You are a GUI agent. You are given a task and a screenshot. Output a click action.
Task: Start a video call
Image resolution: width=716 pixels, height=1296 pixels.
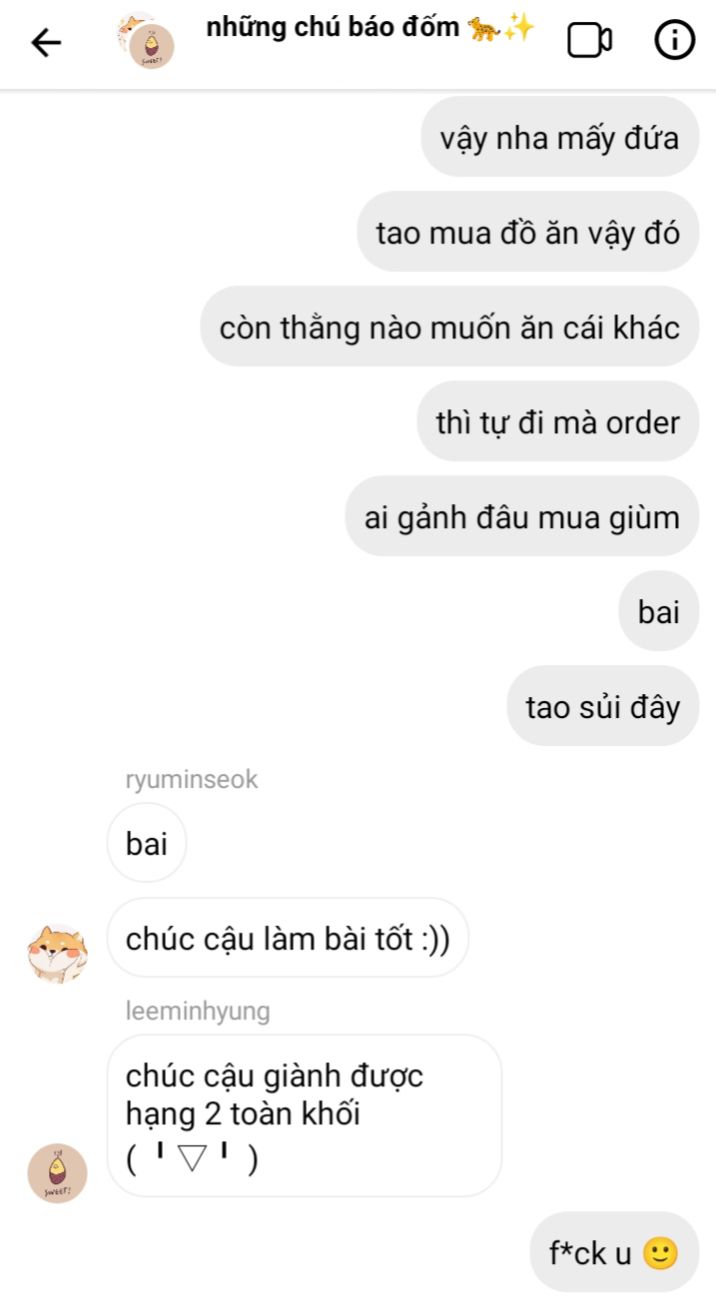tap(589, 41)
